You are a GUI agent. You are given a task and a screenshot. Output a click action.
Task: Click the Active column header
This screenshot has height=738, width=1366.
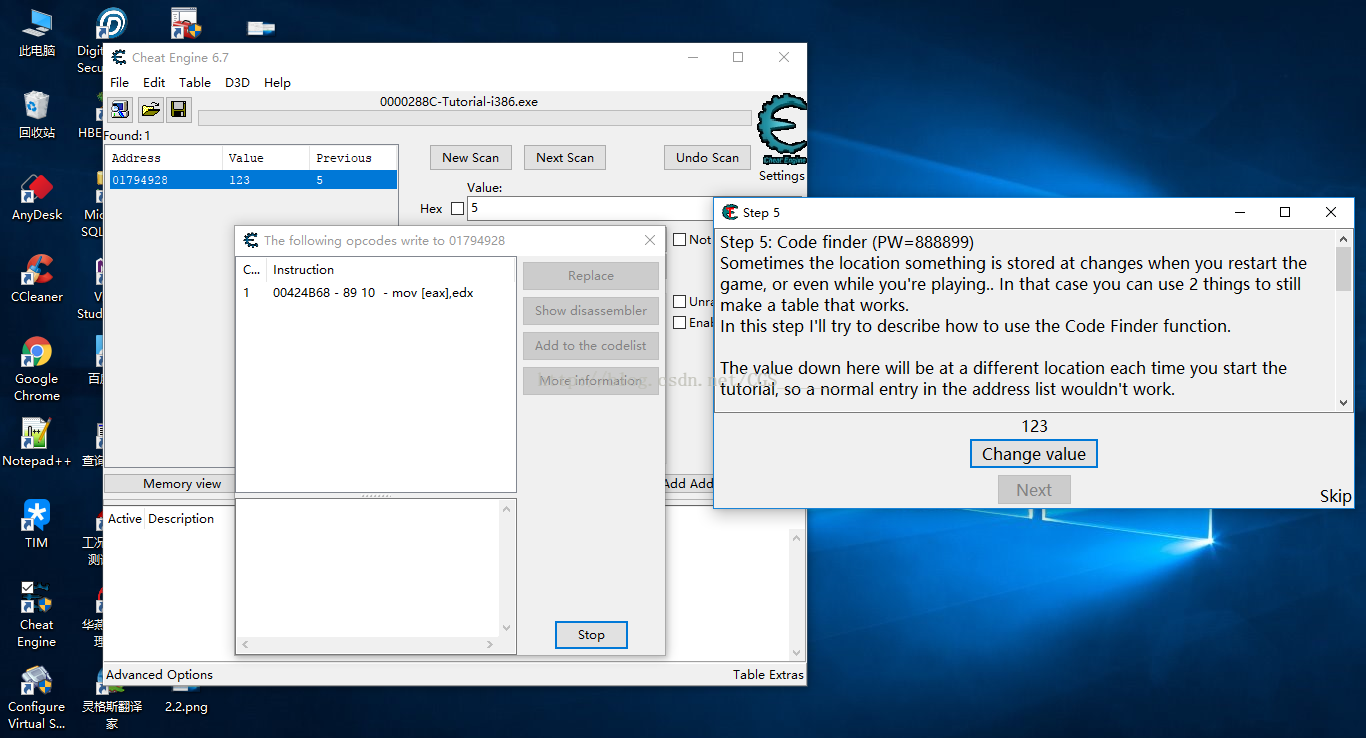pyautogui.click(x=125, y=519)
